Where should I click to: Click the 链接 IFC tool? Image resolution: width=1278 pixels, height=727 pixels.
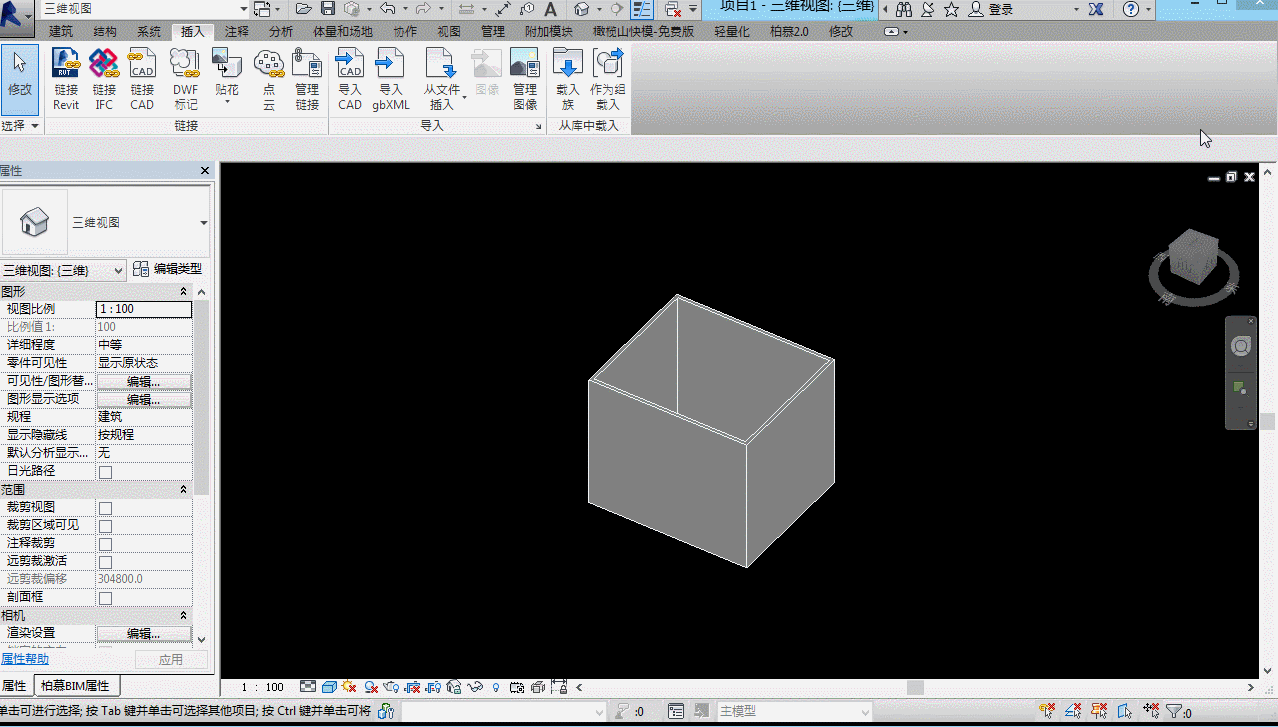tap(104, 78)
